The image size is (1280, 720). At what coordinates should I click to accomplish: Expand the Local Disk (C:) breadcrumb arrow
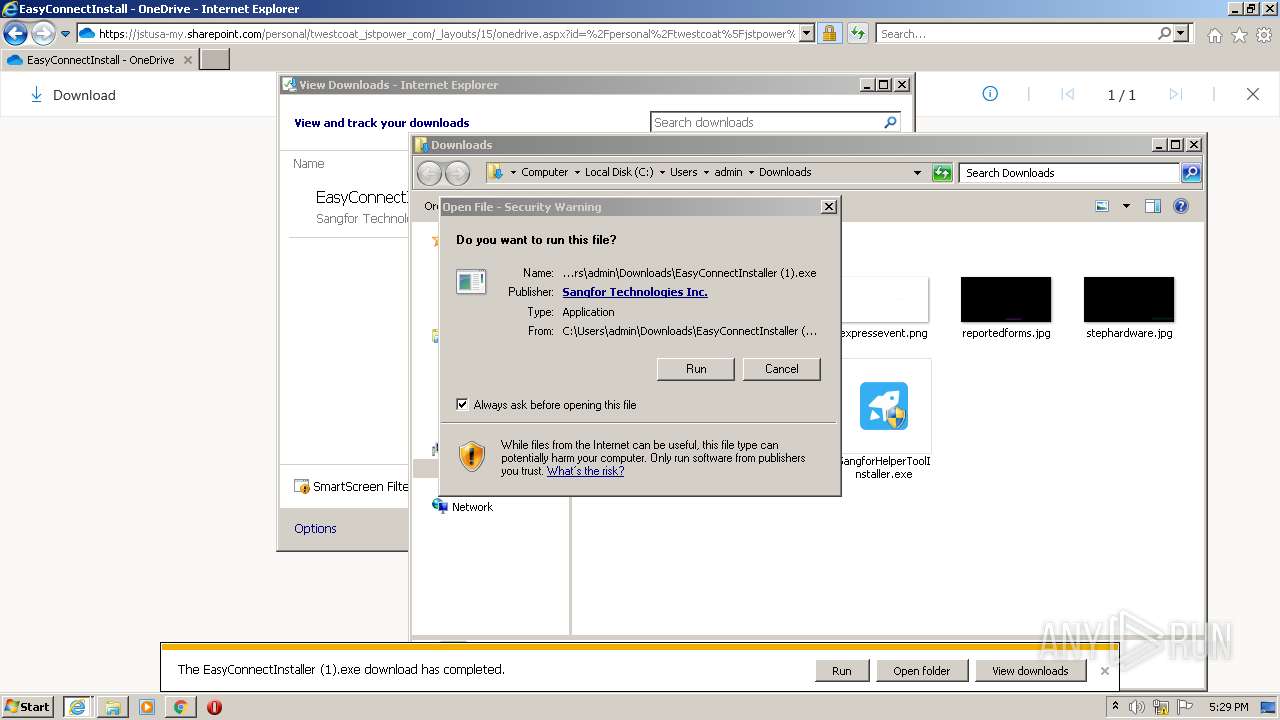tap(662, 172)
